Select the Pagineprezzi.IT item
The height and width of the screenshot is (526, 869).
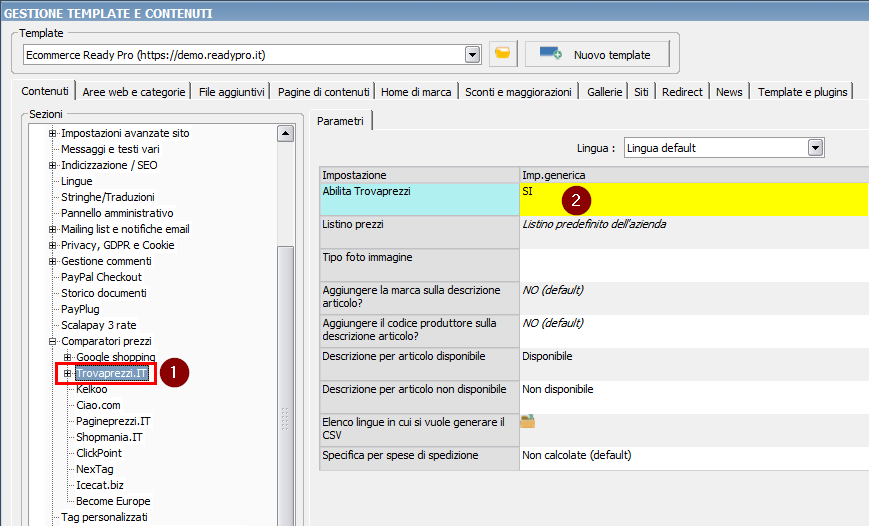[113, 421]
